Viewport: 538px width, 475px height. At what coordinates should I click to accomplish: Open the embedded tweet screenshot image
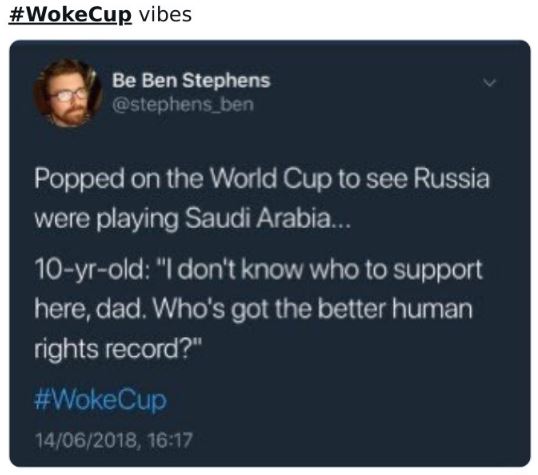pos(270,253)
